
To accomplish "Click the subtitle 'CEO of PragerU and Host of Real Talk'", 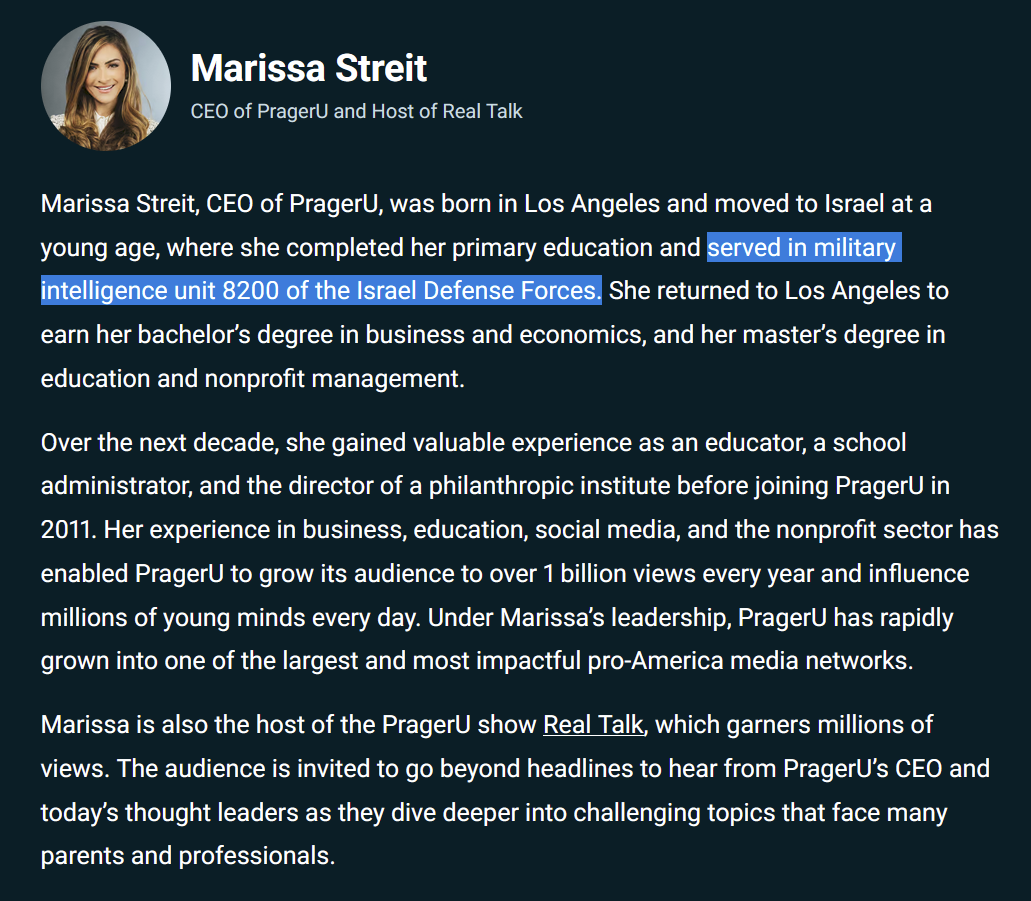I will coord(356,111).
